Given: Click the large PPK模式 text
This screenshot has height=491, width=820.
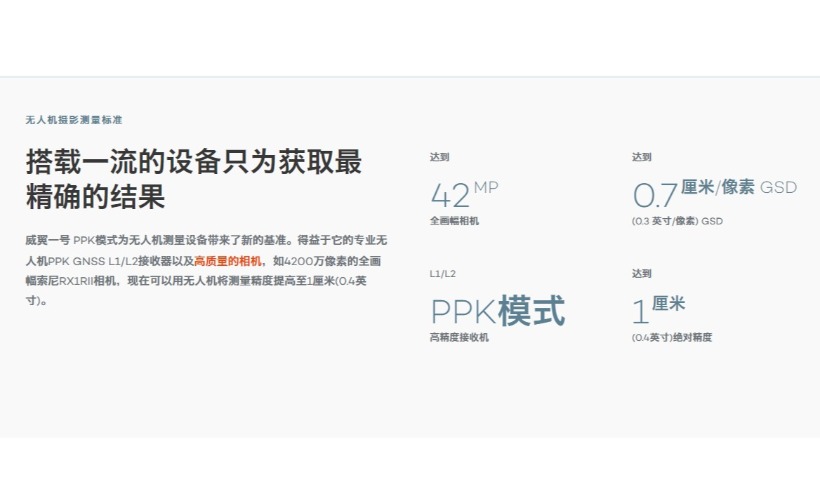Looking at the screenshot, I should tap(497, 311).
